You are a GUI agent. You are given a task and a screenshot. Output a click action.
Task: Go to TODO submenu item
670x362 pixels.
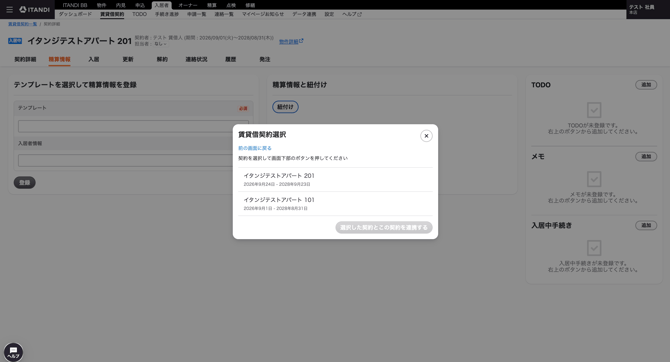[139, 14]
